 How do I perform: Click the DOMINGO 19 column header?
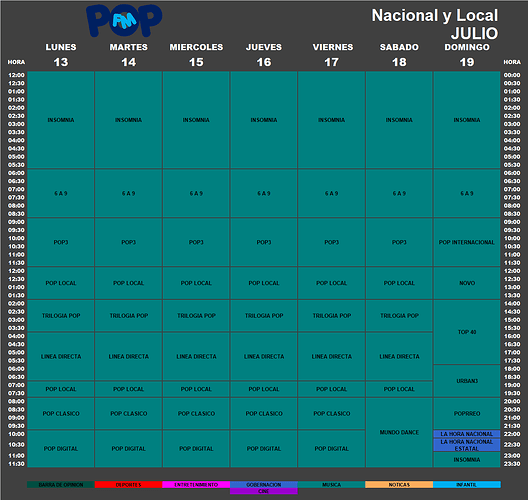coord(467,55)
